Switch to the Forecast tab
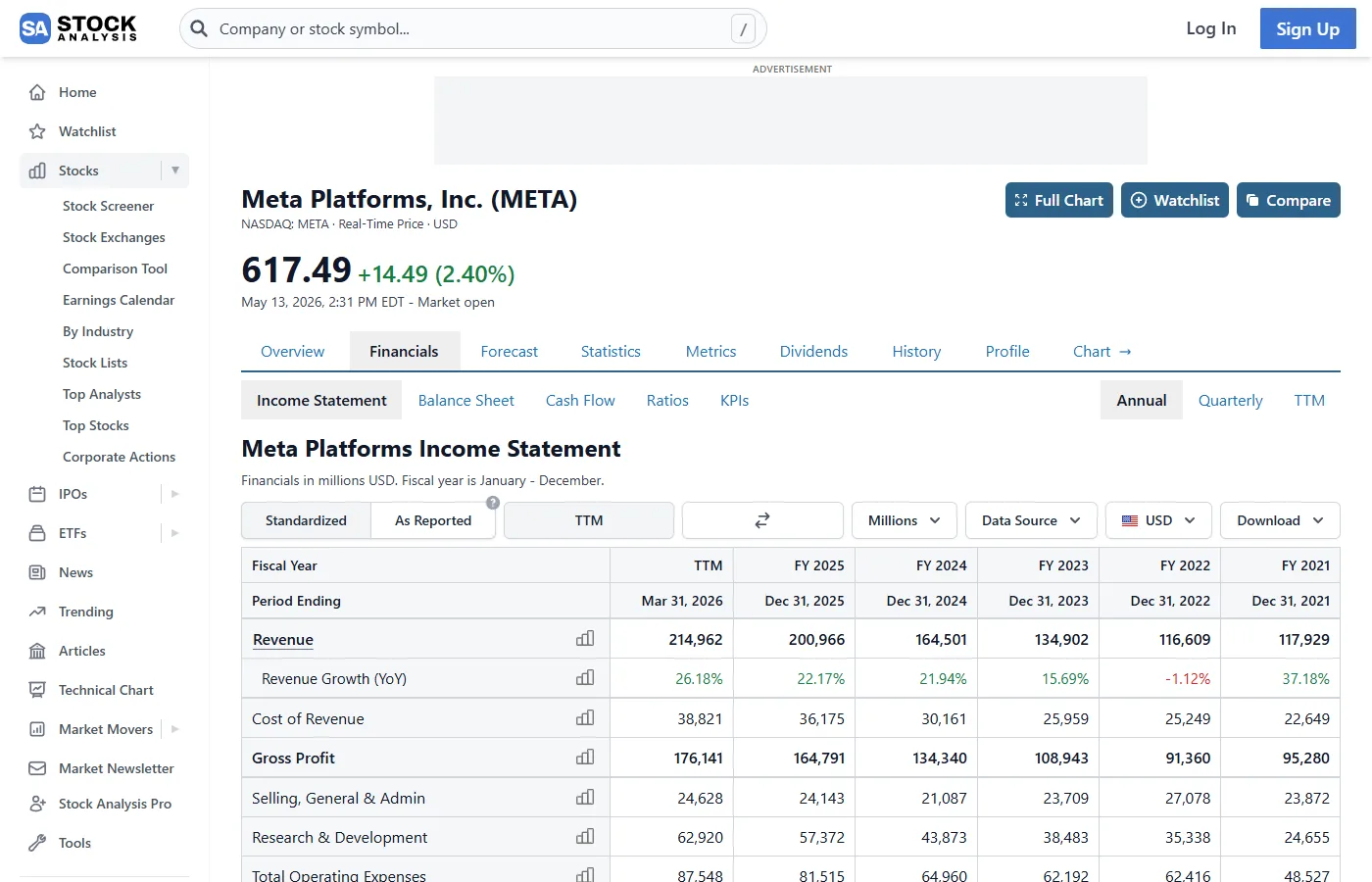The height and width of the screenshot is (882, 1372). click(x=510, y=351)
